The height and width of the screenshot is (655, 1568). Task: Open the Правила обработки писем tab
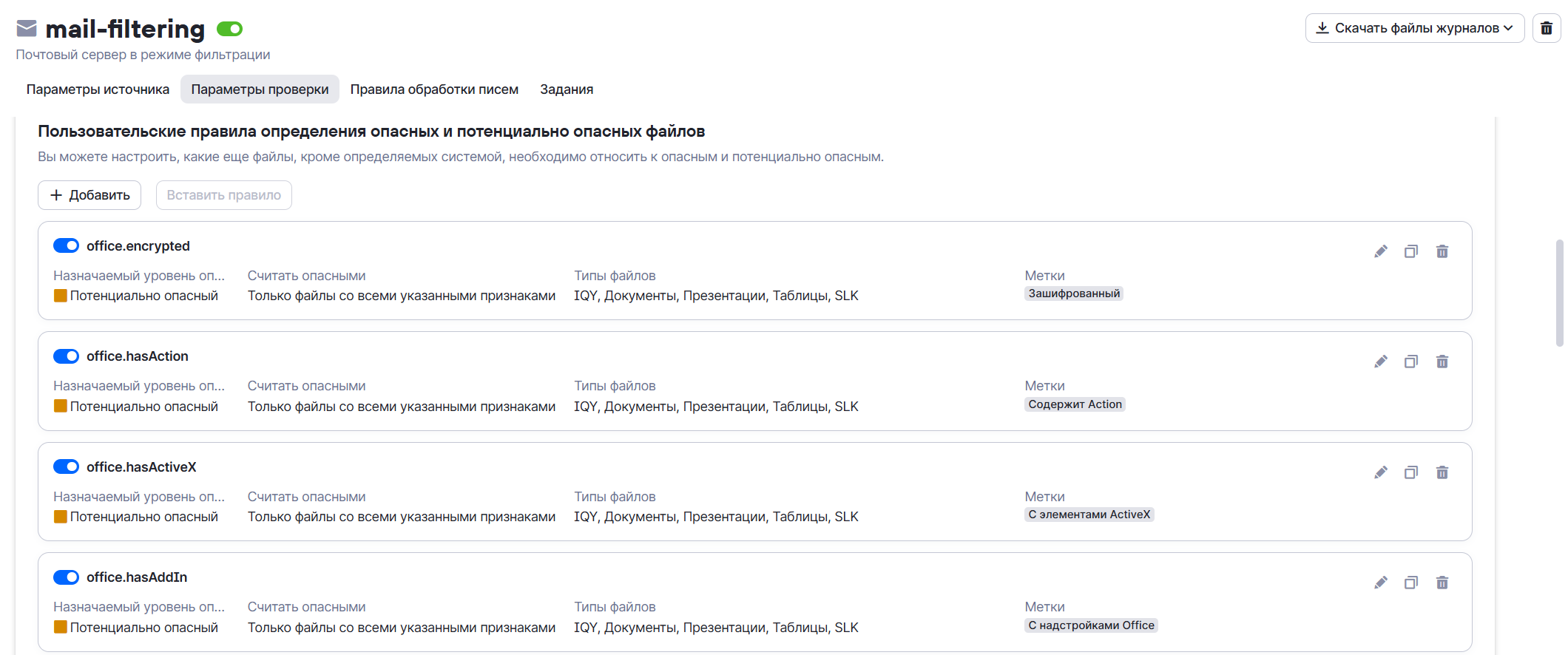[434, 89]
